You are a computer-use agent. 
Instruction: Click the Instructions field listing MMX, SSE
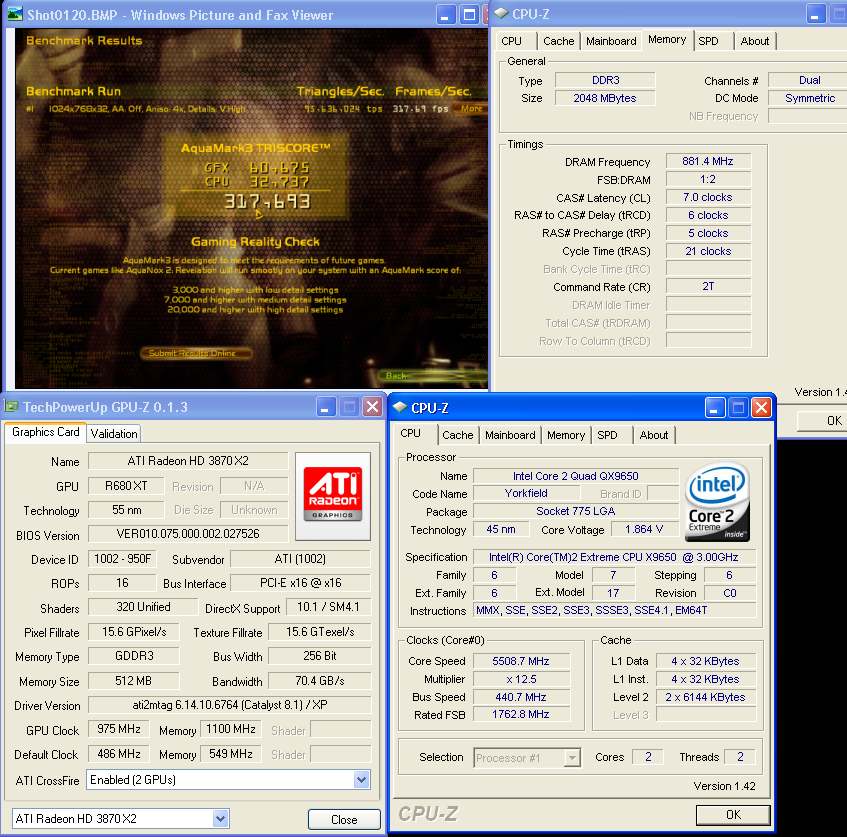click(x=614, y=611)
